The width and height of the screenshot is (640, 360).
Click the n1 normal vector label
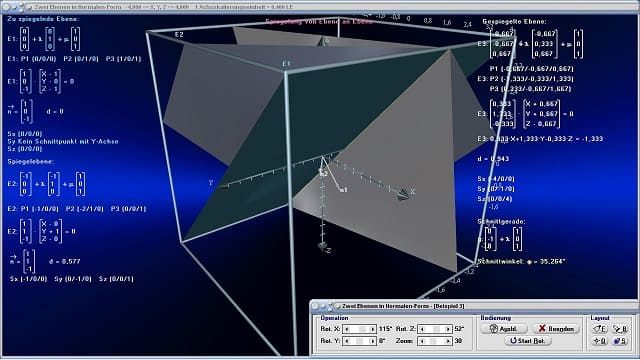pyautogui.click(x=343, y=190)
